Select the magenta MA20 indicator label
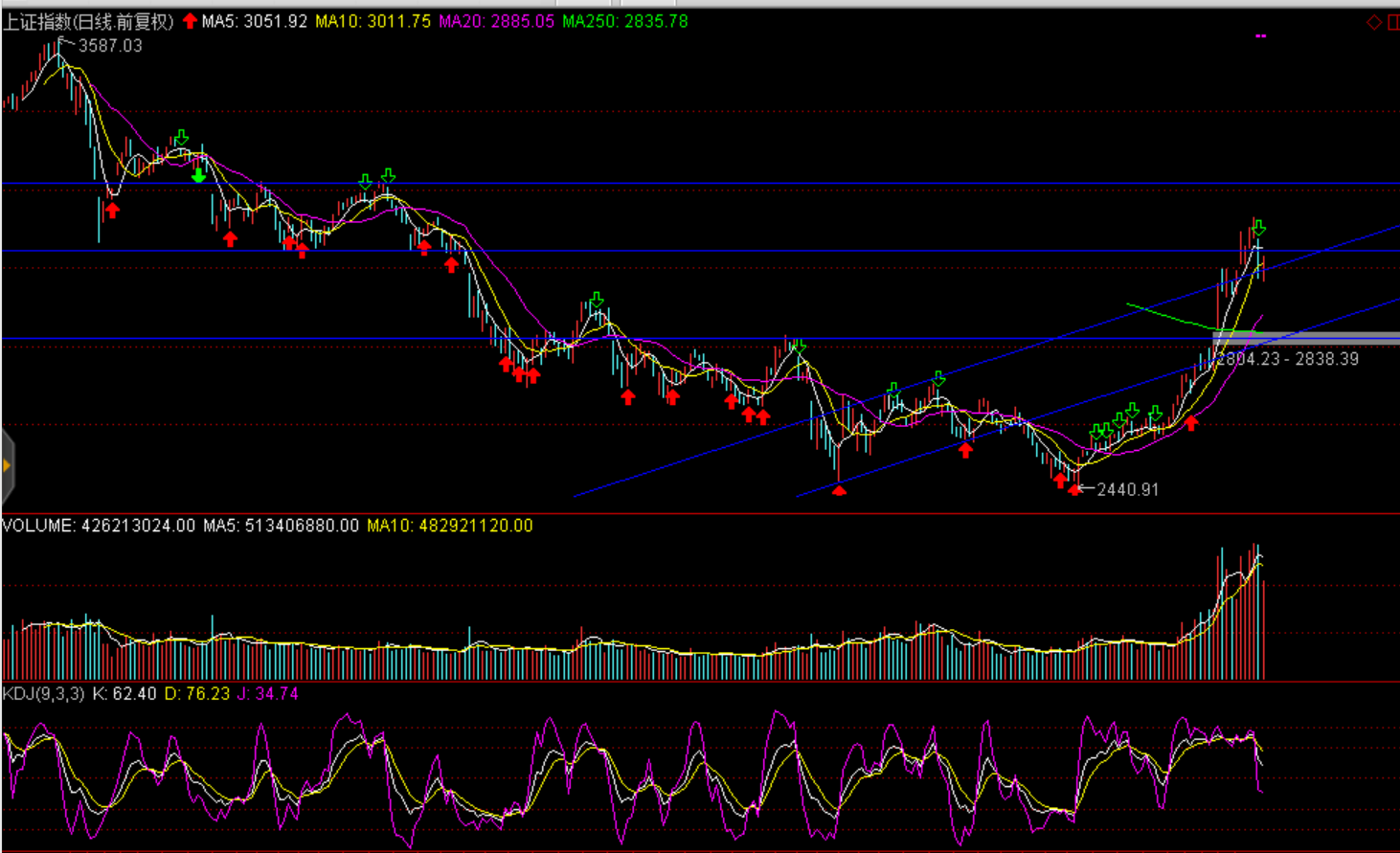This screenshot has width=1400, height=853. click(496, 21)
